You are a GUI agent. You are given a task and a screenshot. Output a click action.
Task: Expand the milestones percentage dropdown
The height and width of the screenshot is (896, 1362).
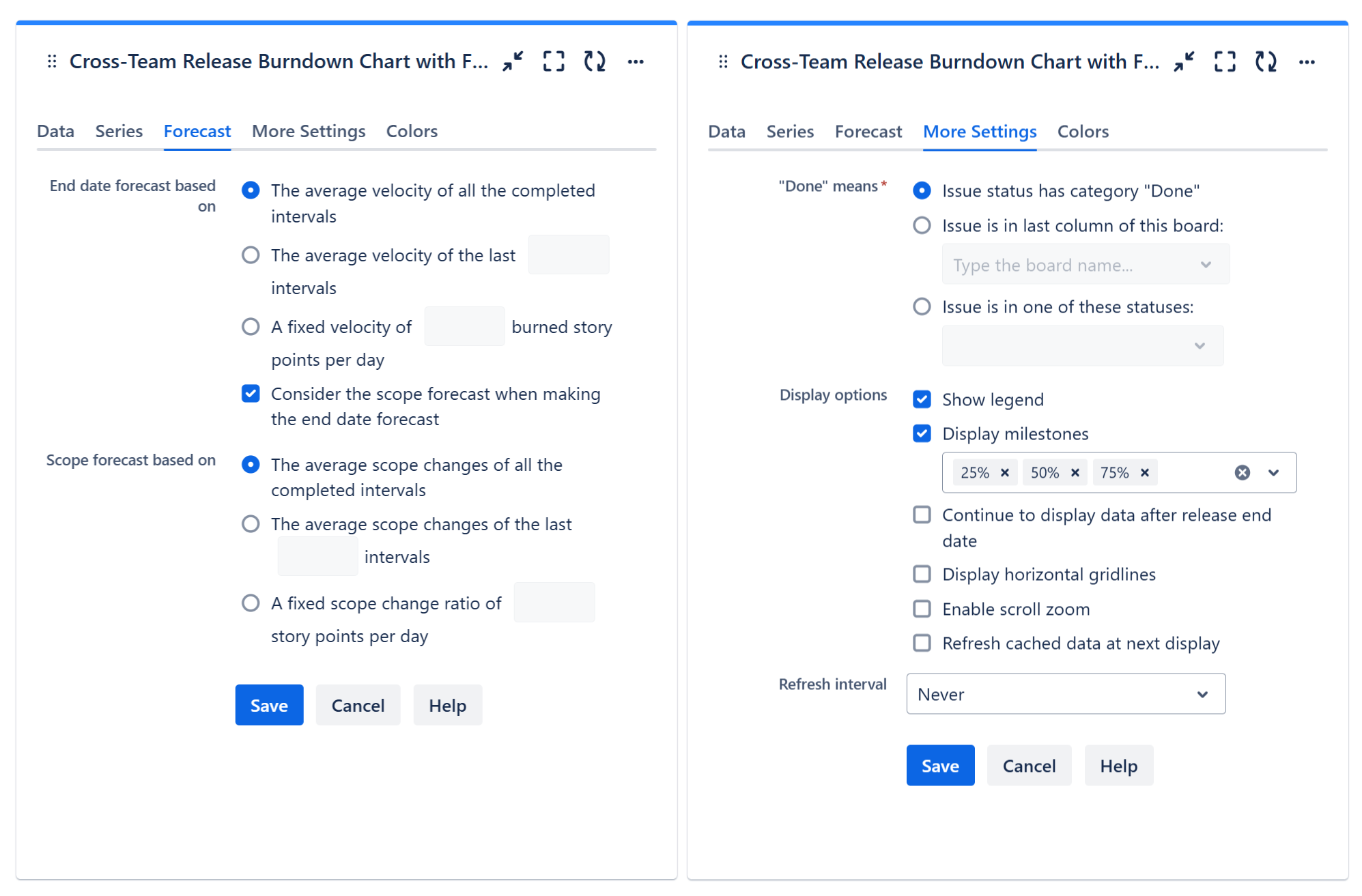[x=1274, y=472]
